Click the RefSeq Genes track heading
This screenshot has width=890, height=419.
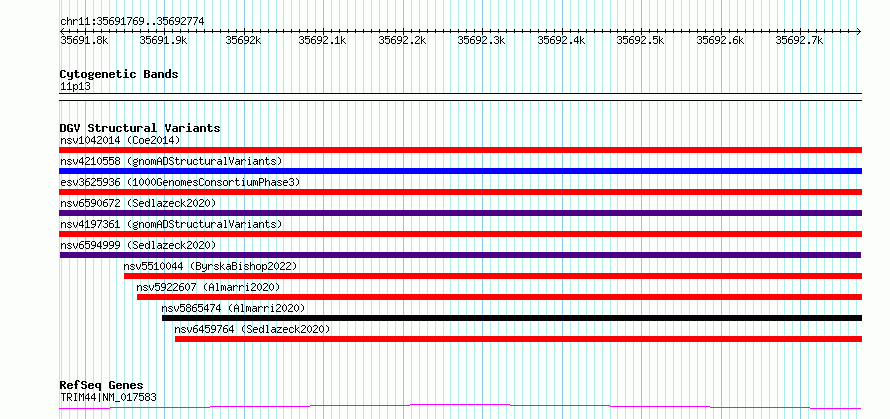tap(101, 386)
